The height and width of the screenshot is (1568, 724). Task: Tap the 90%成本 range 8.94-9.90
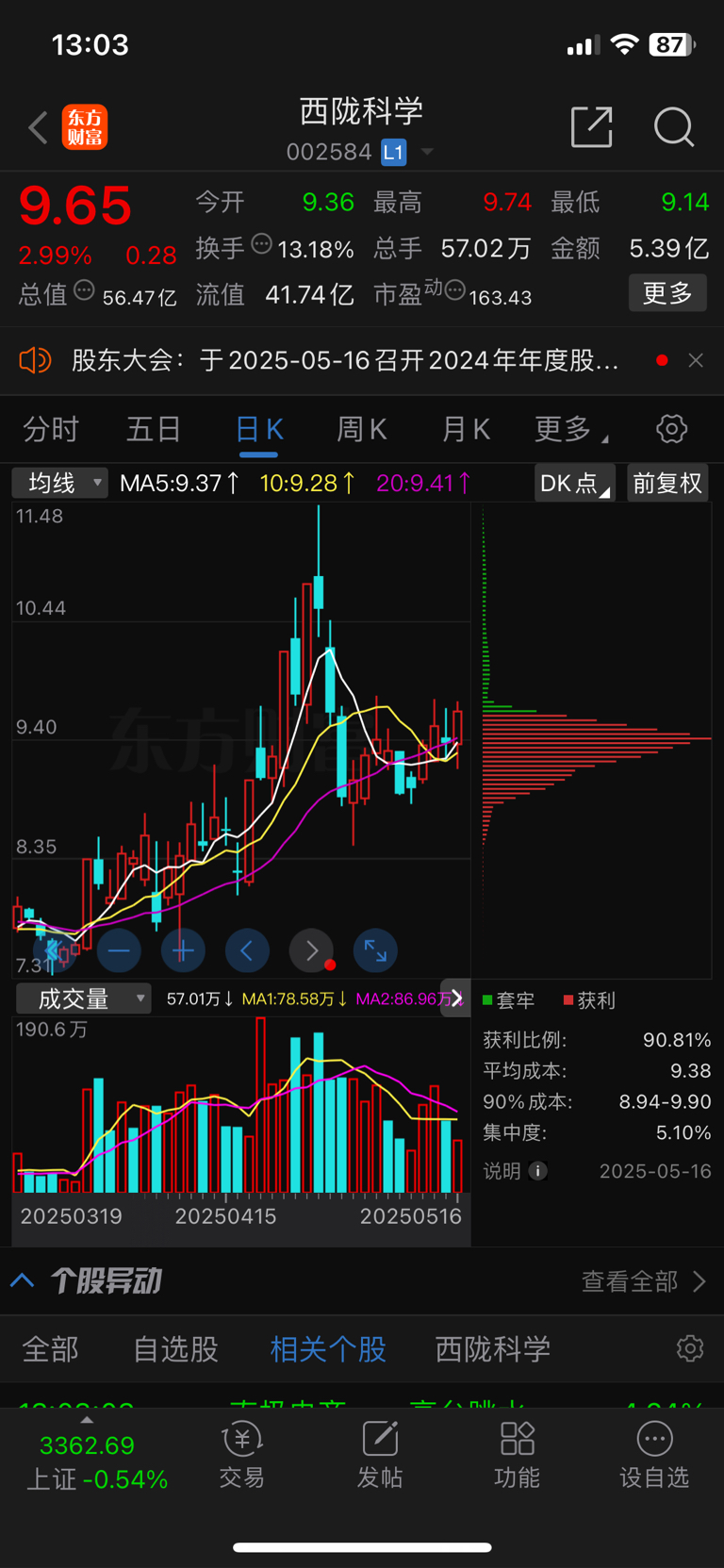point(665,1102)
